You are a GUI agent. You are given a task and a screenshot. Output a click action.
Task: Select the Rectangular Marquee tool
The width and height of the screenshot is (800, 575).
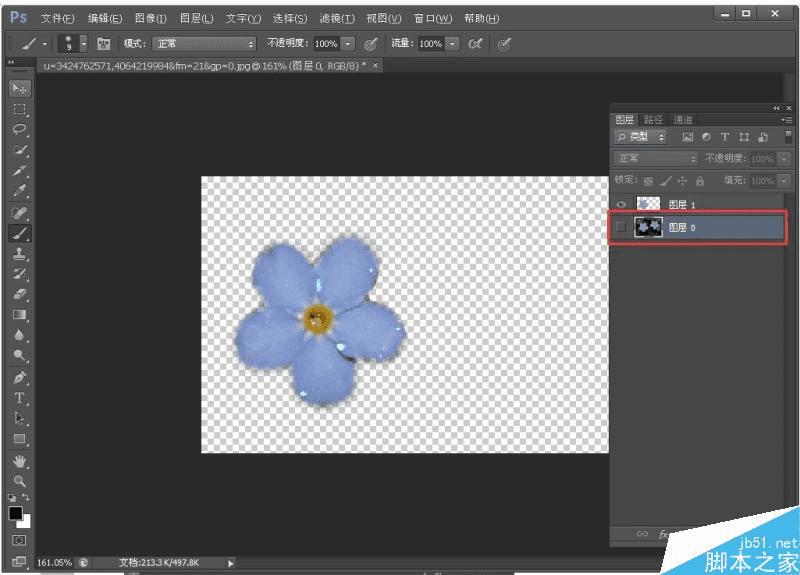click(x=19, y=109)
